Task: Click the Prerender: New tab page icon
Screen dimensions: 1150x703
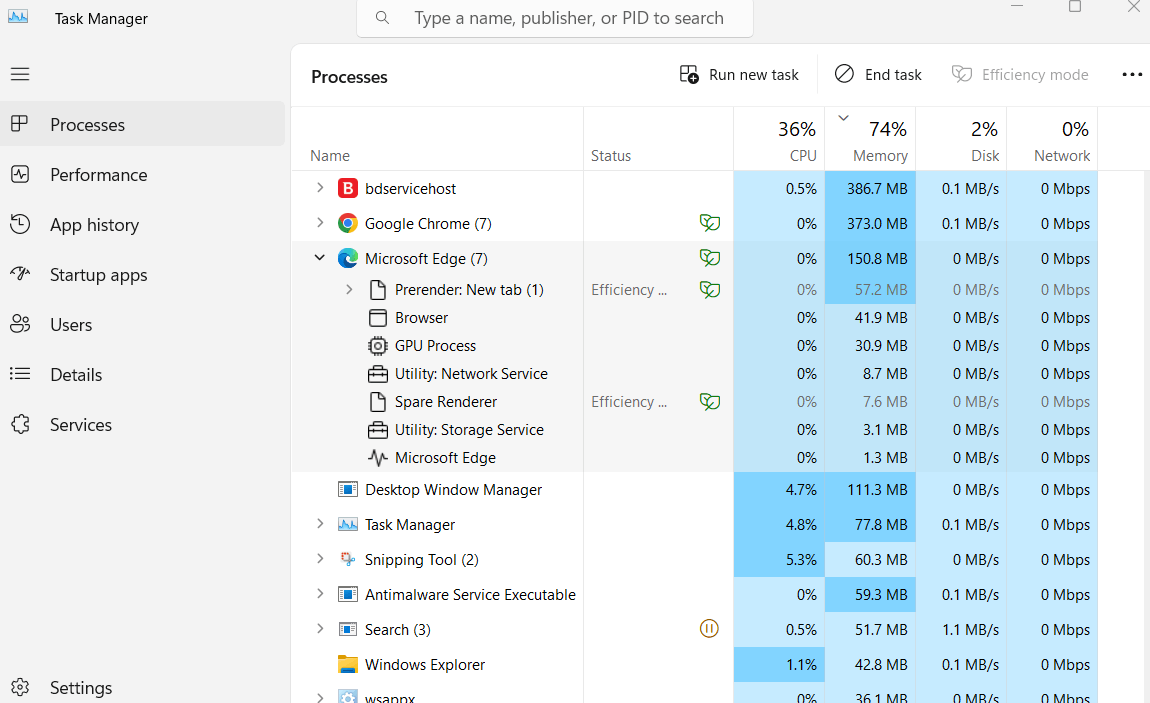Action: pos(378,290)
